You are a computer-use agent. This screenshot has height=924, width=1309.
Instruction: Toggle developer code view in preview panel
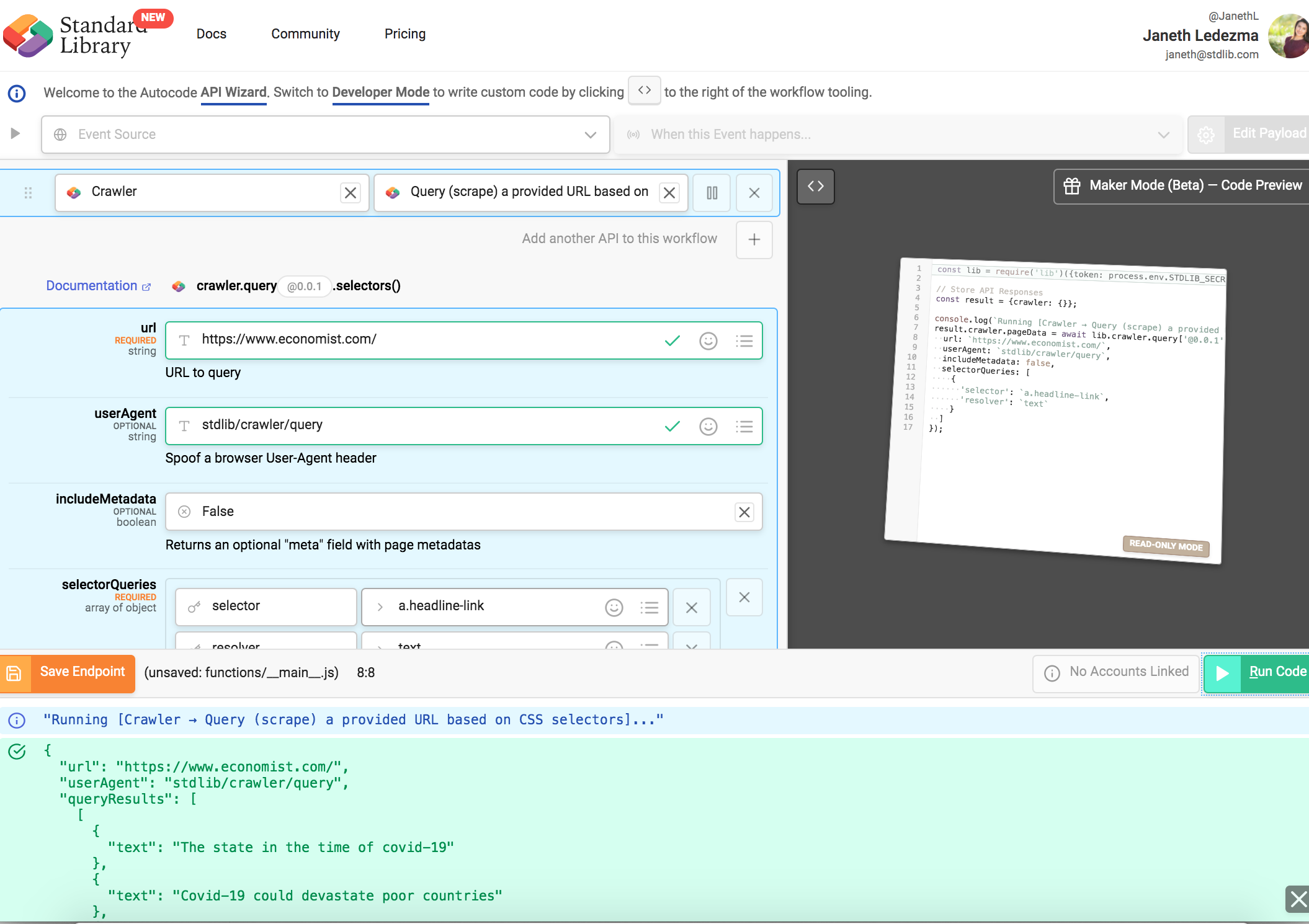[x=816, y=186]
